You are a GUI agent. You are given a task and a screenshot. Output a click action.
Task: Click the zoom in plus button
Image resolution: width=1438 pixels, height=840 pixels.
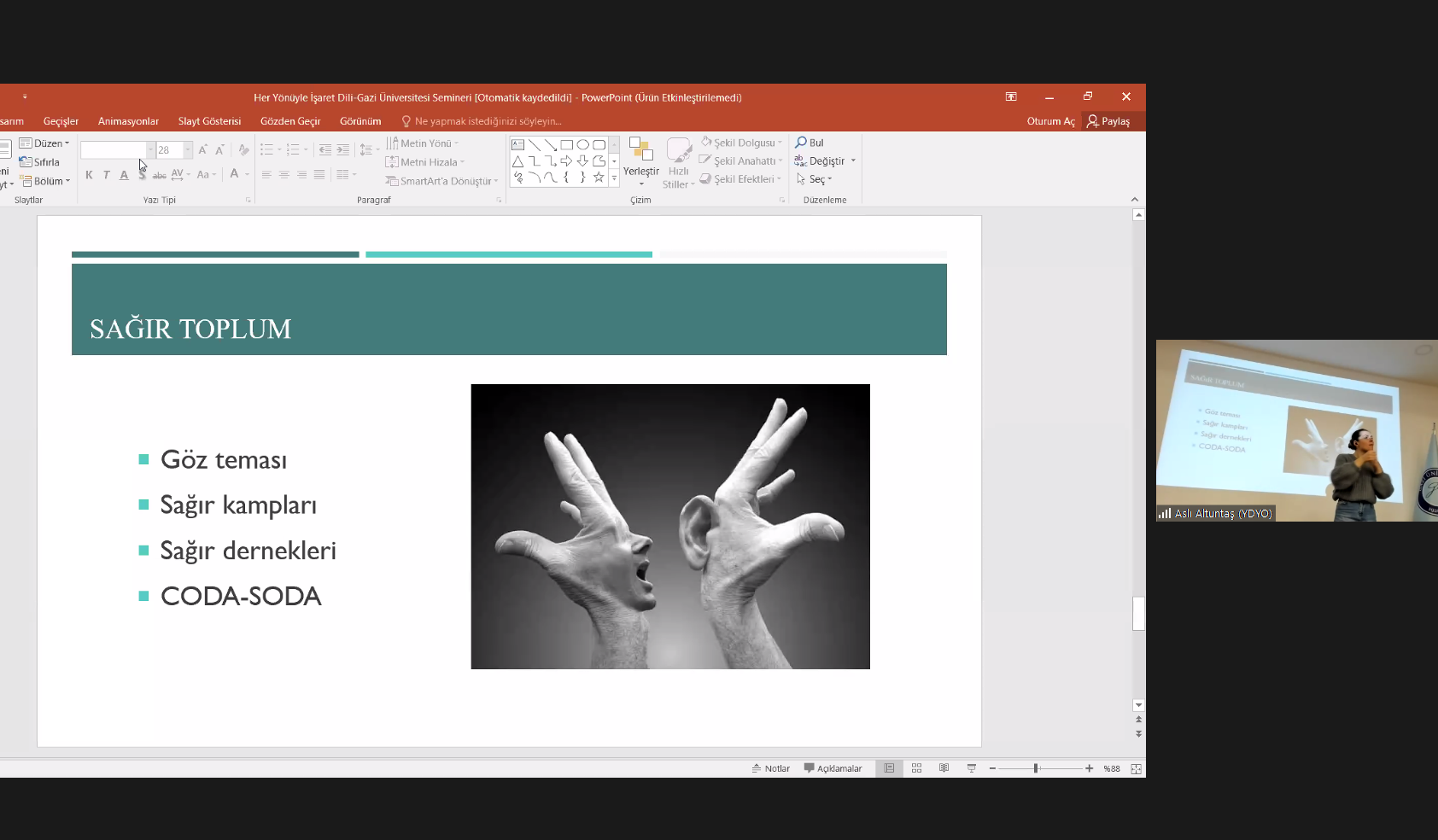pos(1089,768)
